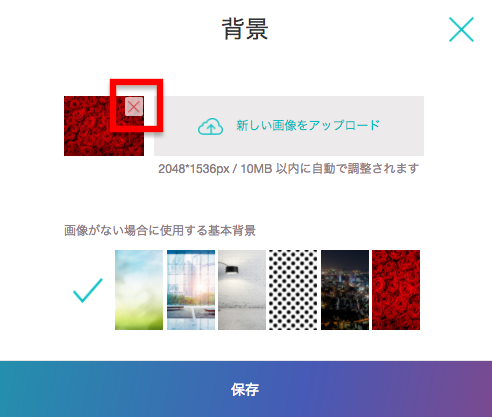
Task: Click the 画像がない場合に使用する基本背景 label
Action: coord(160,230)
